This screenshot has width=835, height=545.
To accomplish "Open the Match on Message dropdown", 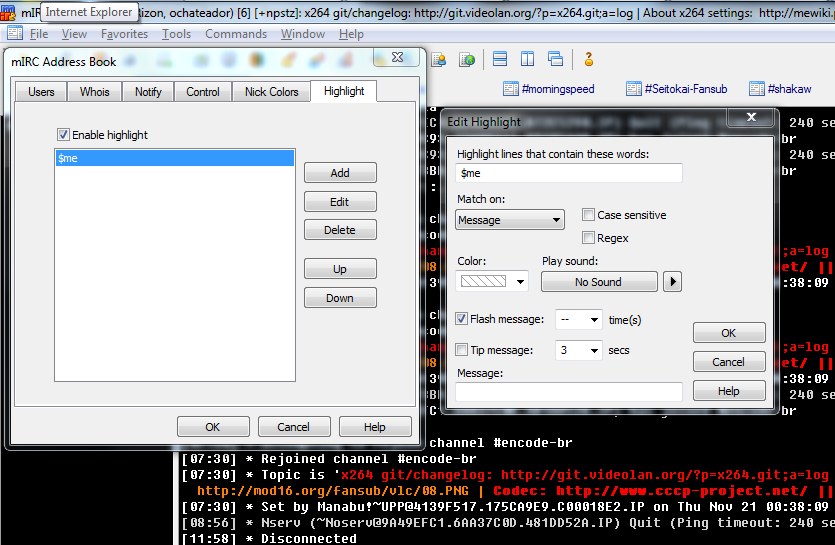I will coord(510,219).
